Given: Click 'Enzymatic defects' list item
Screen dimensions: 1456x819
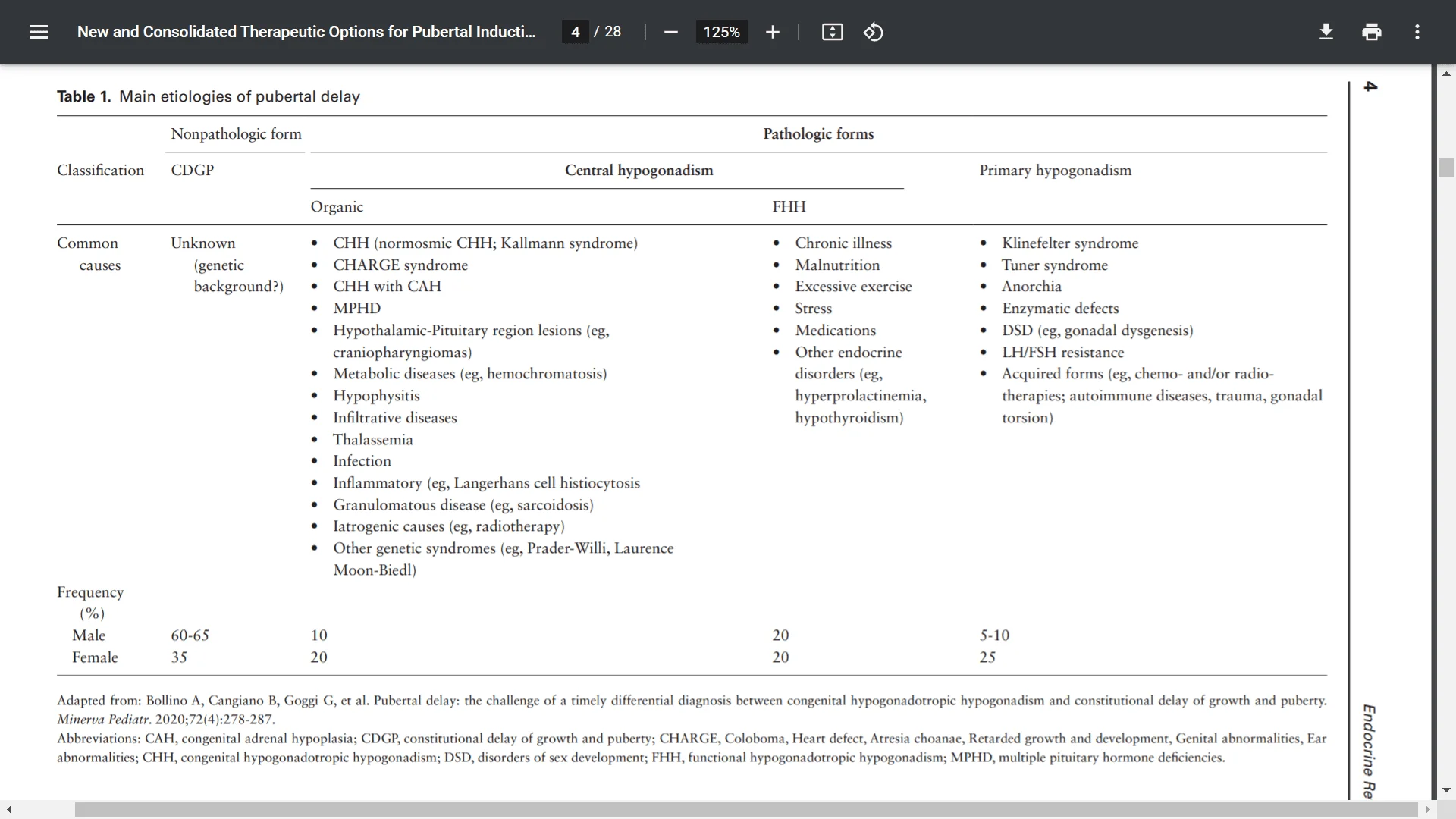Looking at the screenshot, I should coord(1060,309).
